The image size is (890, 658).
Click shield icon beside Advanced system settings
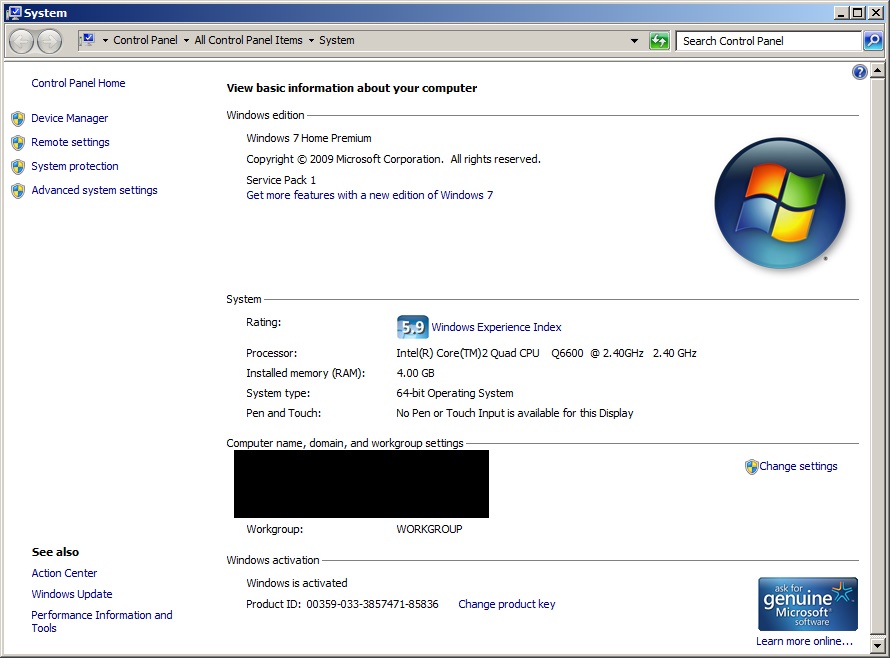[18, 191]
